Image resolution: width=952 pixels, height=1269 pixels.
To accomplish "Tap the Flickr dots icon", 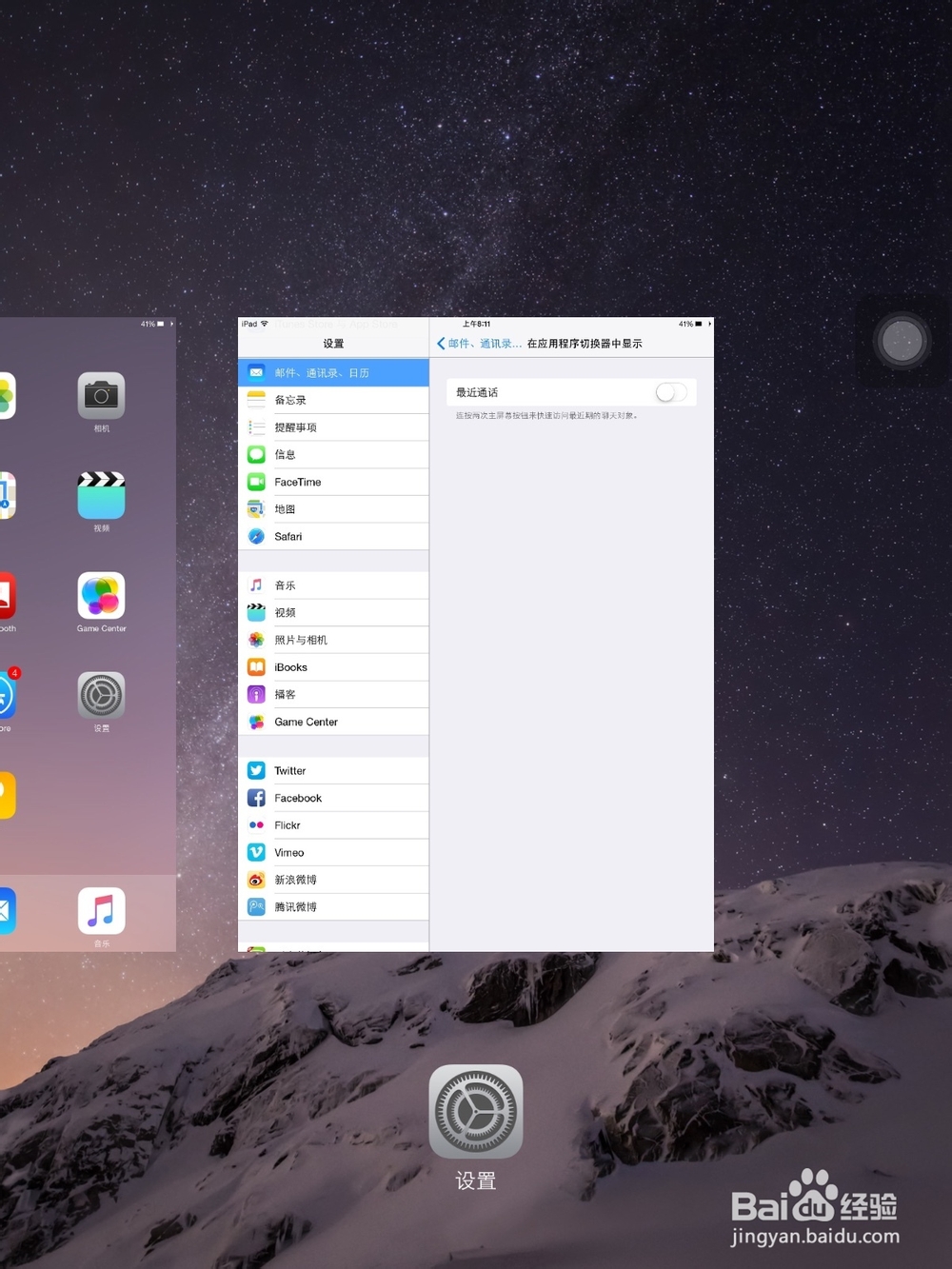I will (x=256, y=825).
